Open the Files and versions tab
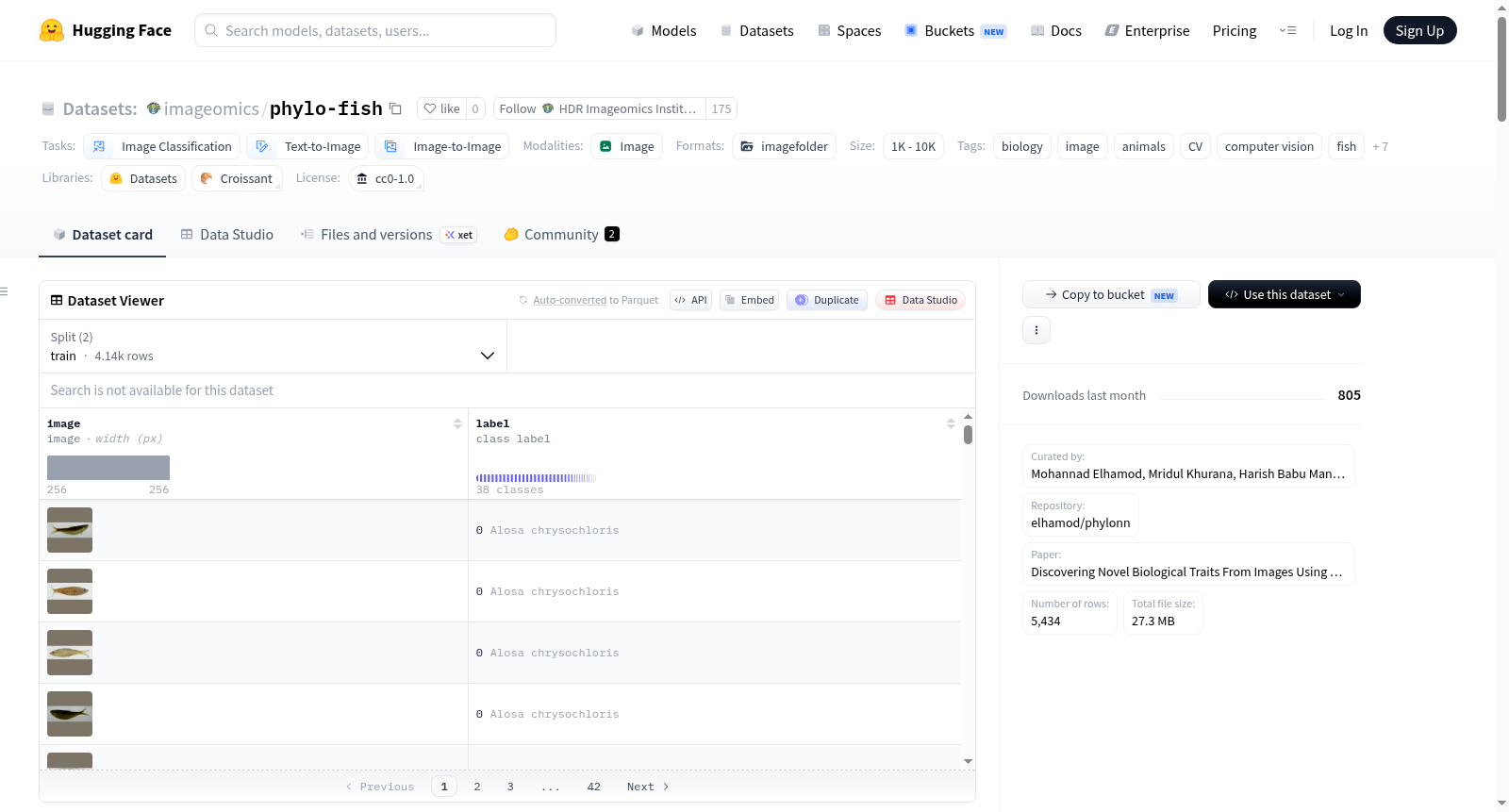 [x=389, y=235]
